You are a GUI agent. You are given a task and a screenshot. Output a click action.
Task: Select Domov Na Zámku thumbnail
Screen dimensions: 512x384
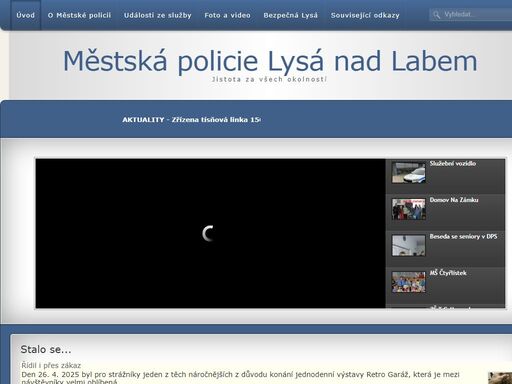pyautogui.click(x=409, y=209)
